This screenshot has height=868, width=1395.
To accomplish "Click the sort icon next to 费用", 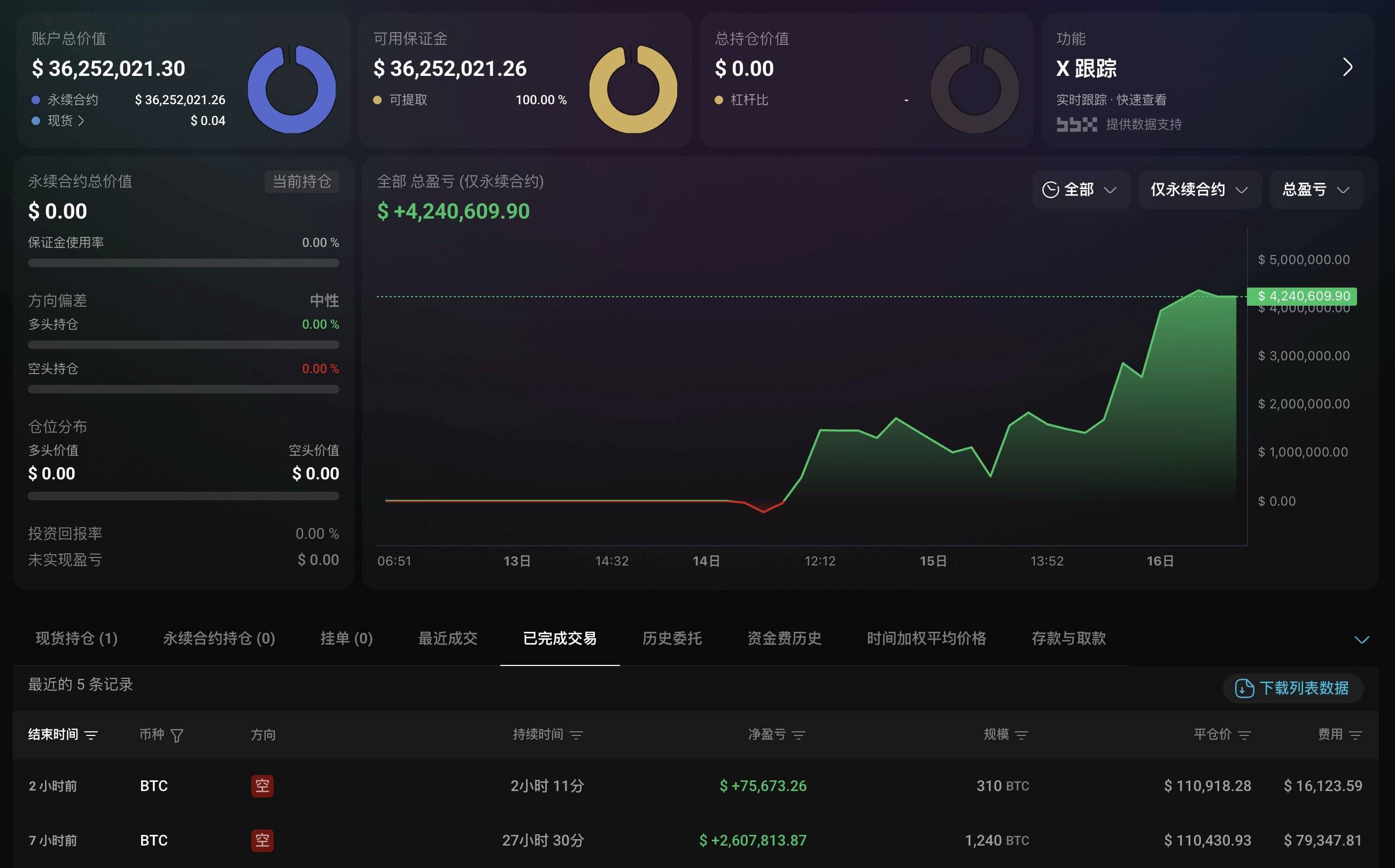I will (x=1355, y=735).
